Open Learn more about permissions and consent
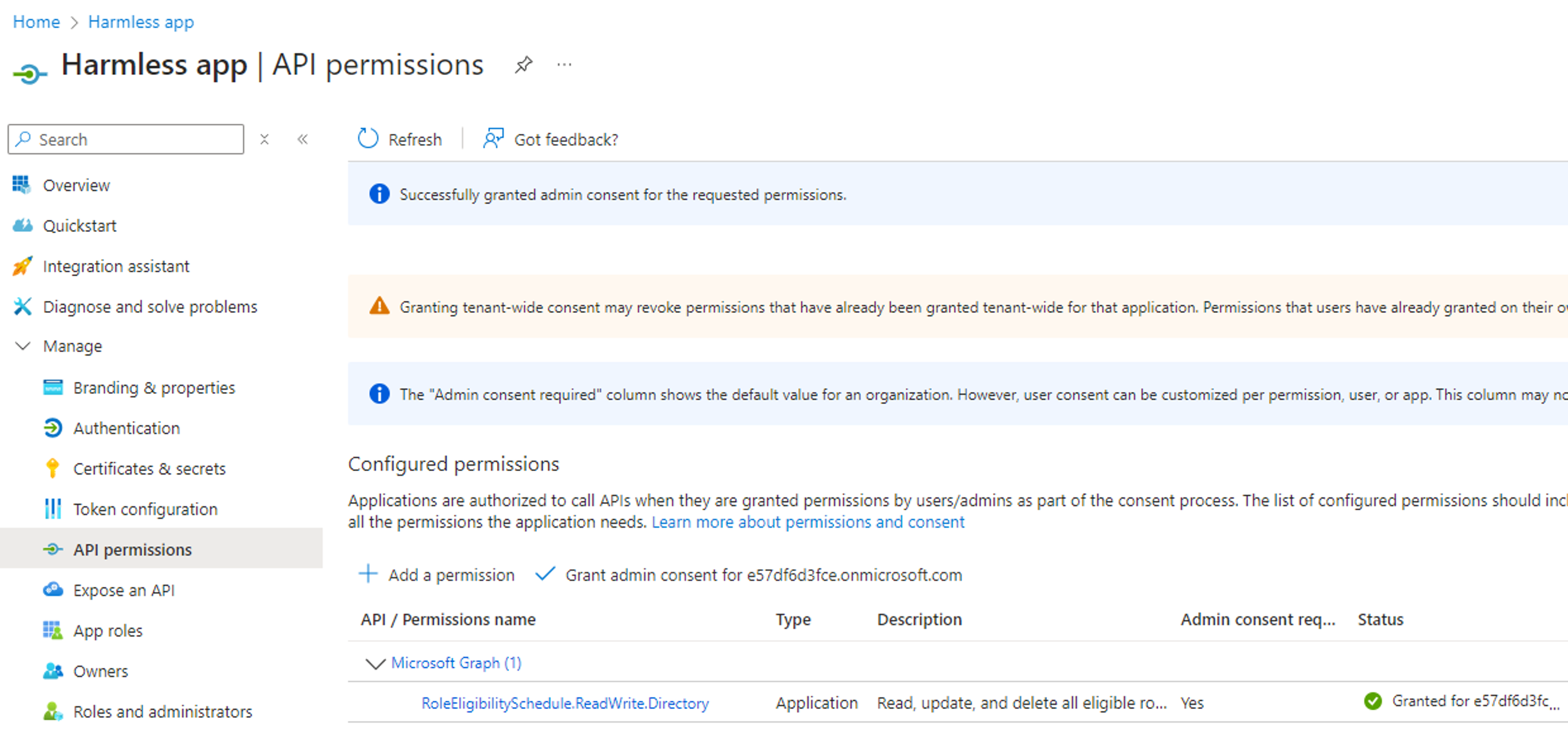 [807, 522]
